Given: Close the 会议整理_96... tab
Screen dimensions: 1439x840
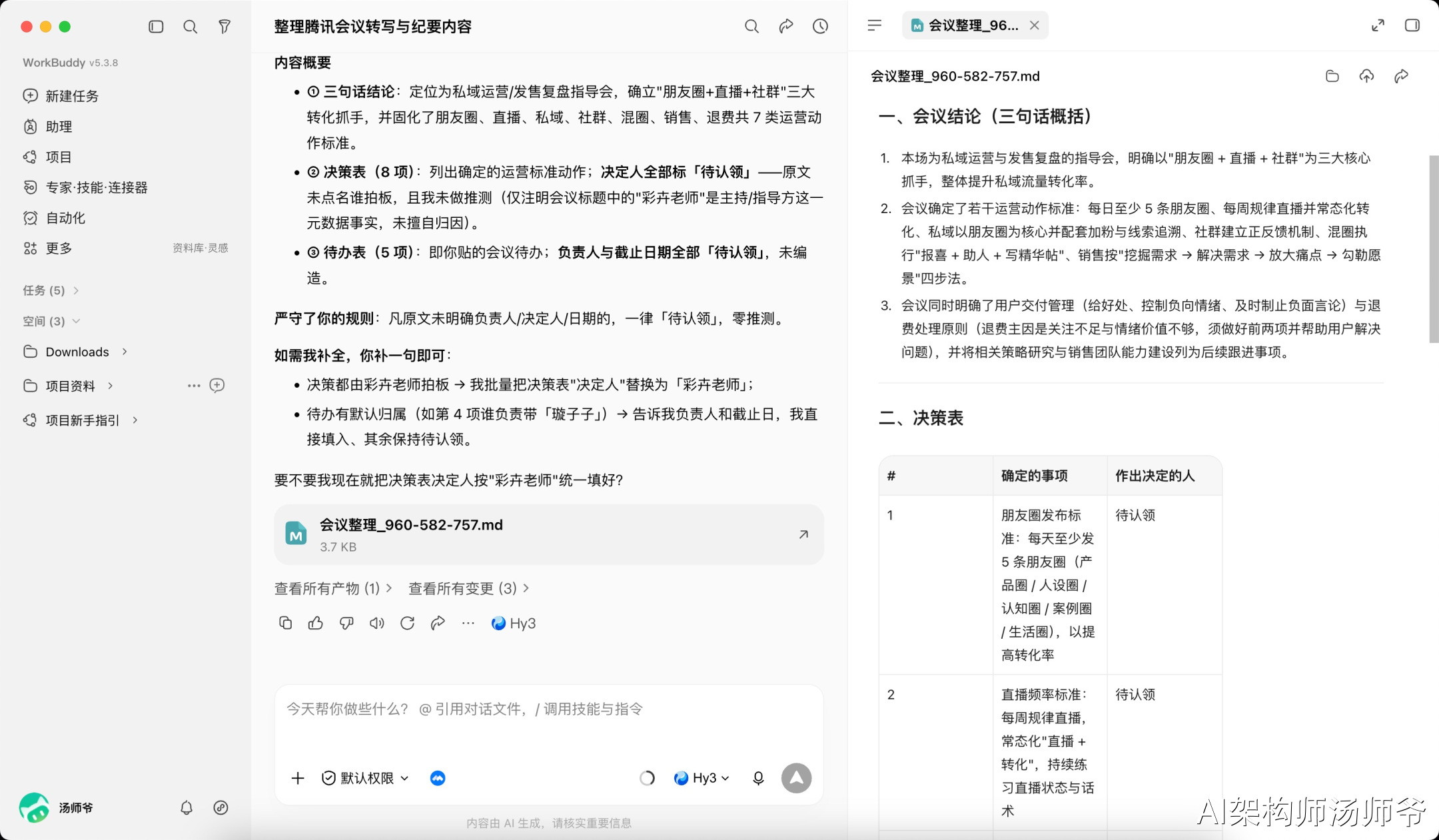Looking at the screenshot, I should click(x=1034, y=25).
